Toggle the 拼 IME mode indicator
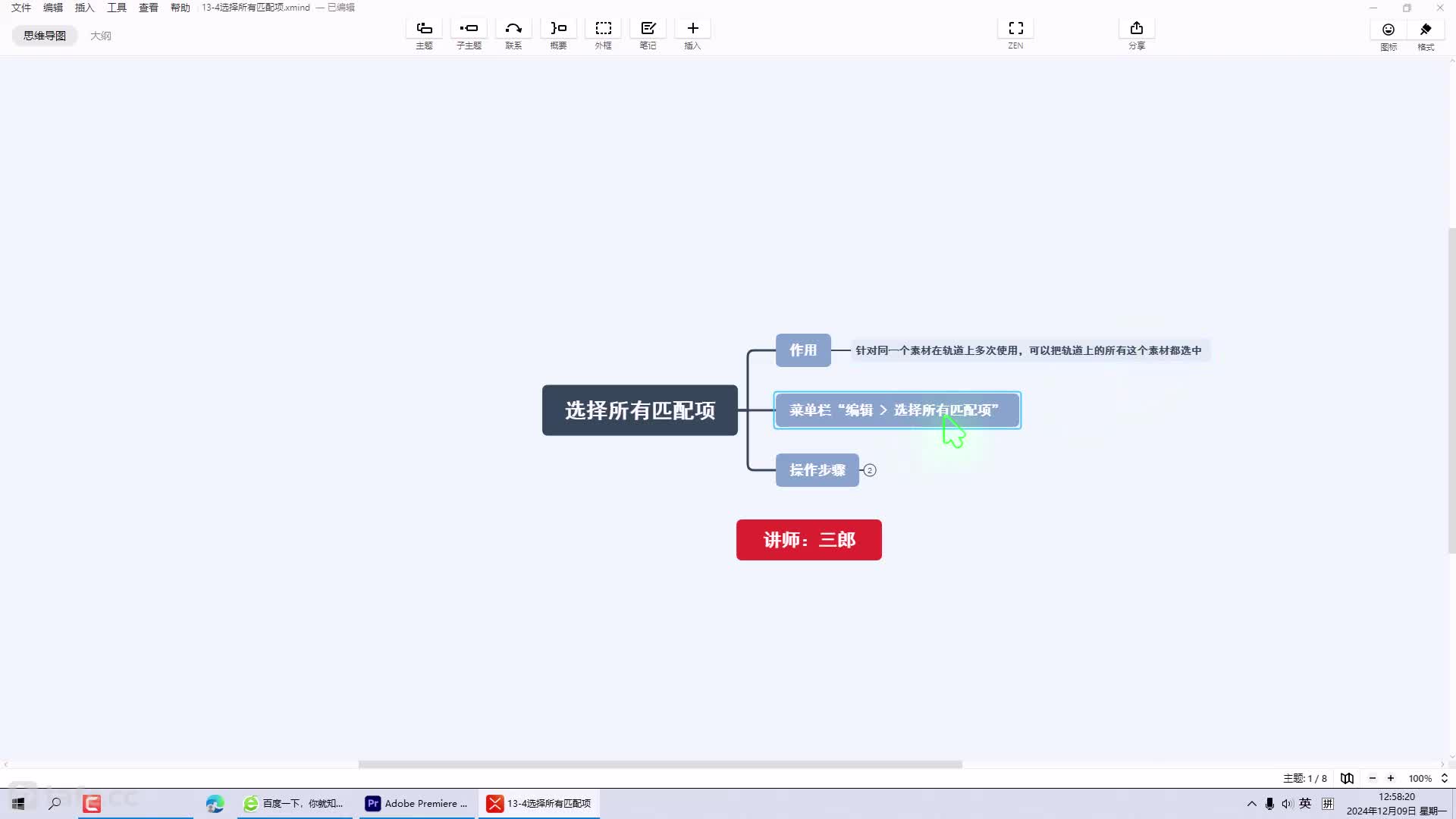 [1328, 803]
